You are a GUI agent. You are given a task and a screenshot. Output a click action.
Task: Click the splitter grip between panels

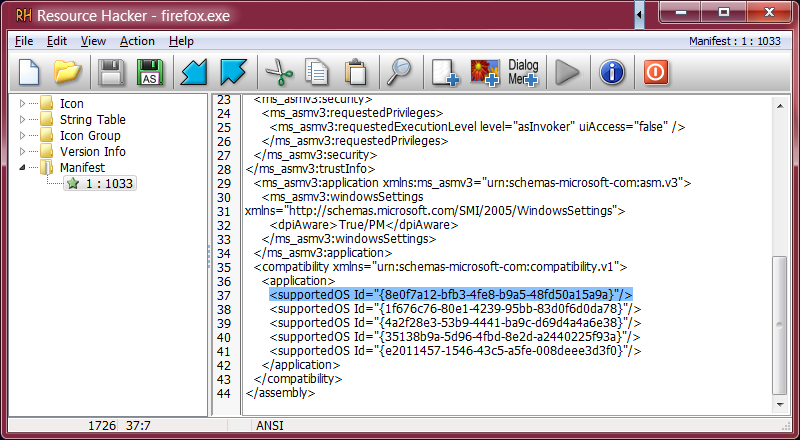coord(209,256)
